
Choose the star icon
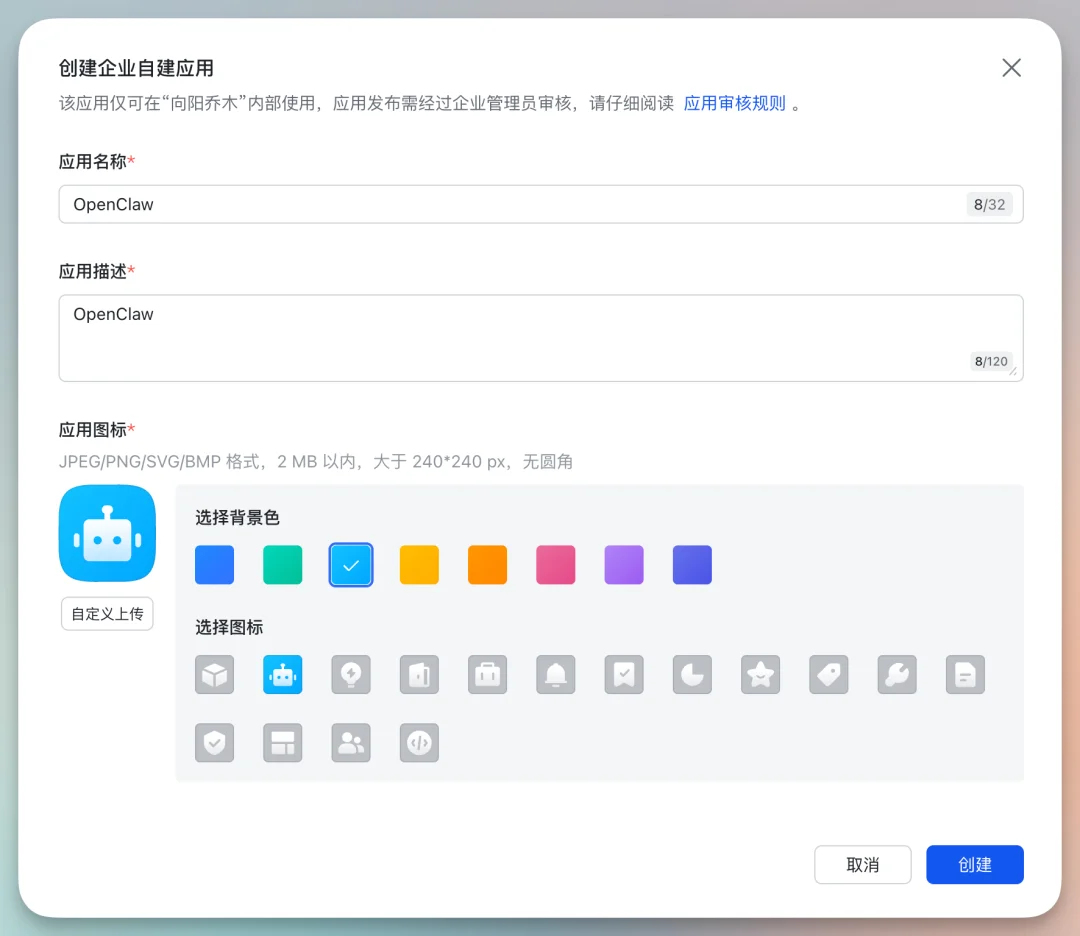[760, 674]
